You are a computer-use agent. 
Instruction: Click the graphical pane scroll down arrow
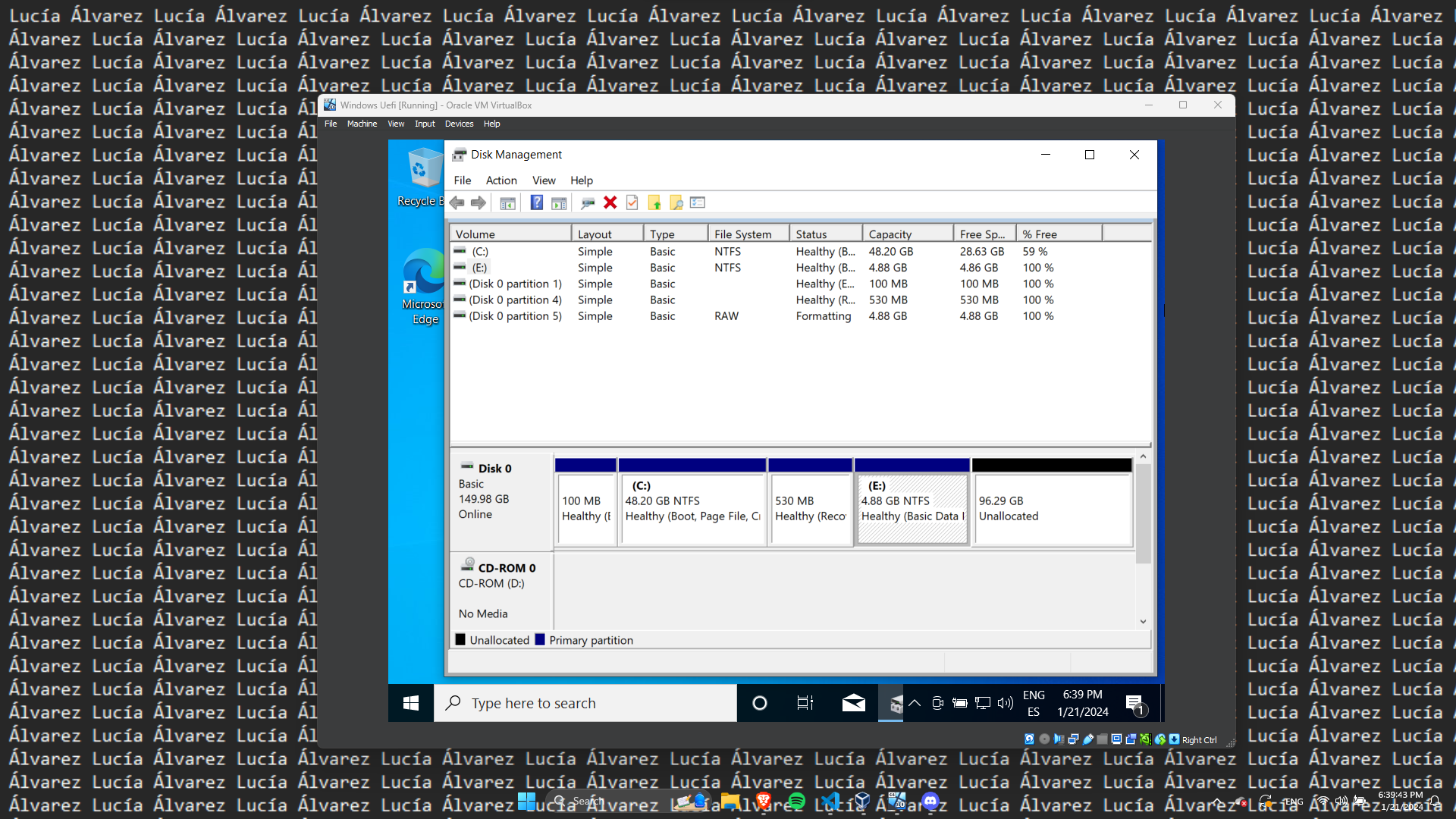(x=1143, y=621)
